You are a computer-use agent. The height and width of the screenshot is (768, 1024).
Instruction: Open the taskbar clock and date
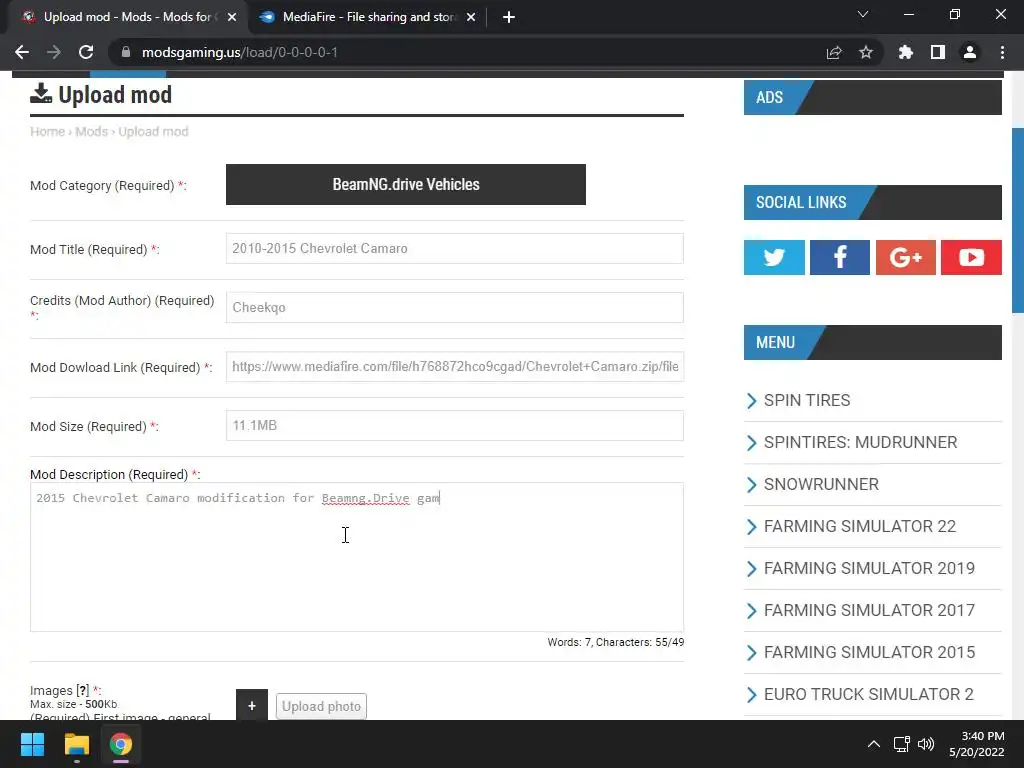click(x=976, y=744)
